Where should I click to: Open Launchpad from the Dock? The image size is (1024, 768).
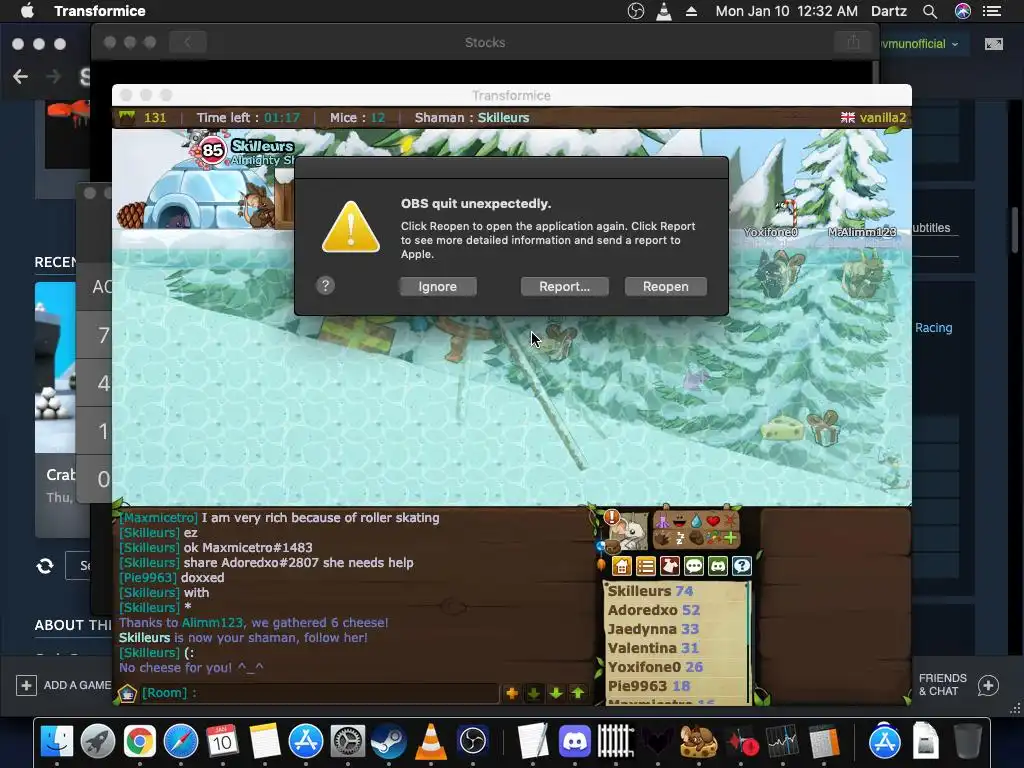(x=98, y=742)
